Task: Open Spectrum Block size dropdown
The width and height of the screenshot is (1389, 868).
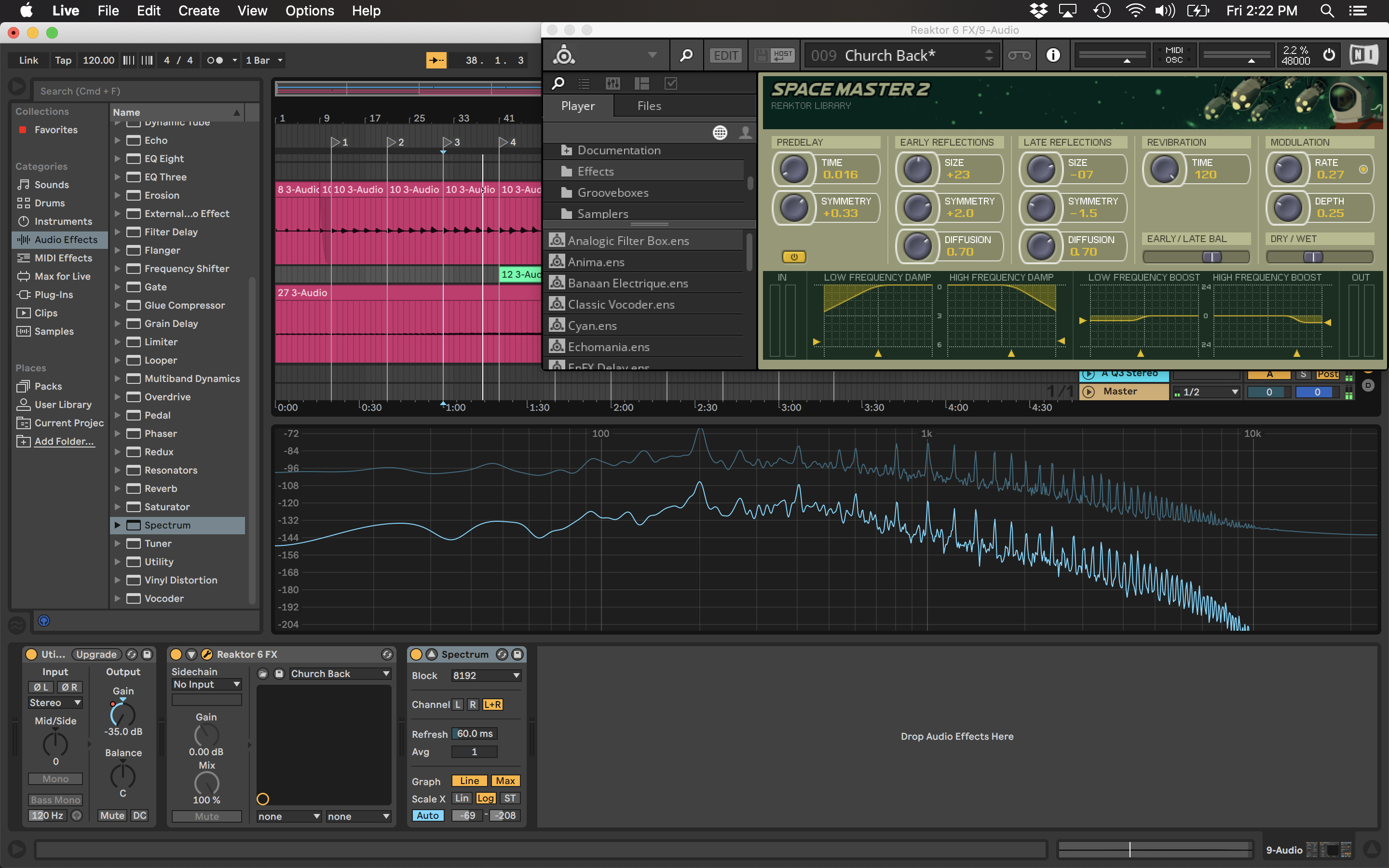Action: coord(486,676)
